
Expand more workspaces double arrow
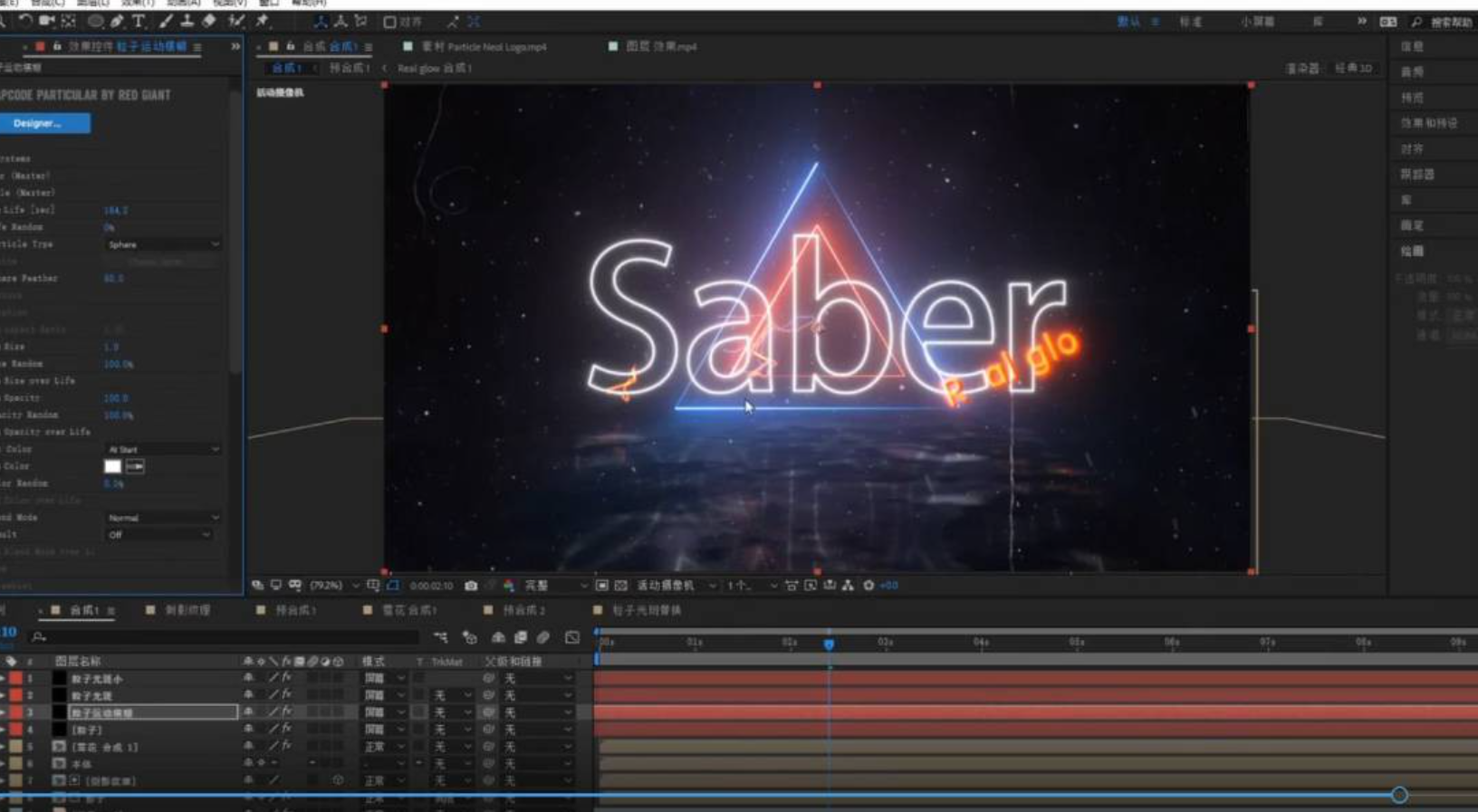(1361, 21)
